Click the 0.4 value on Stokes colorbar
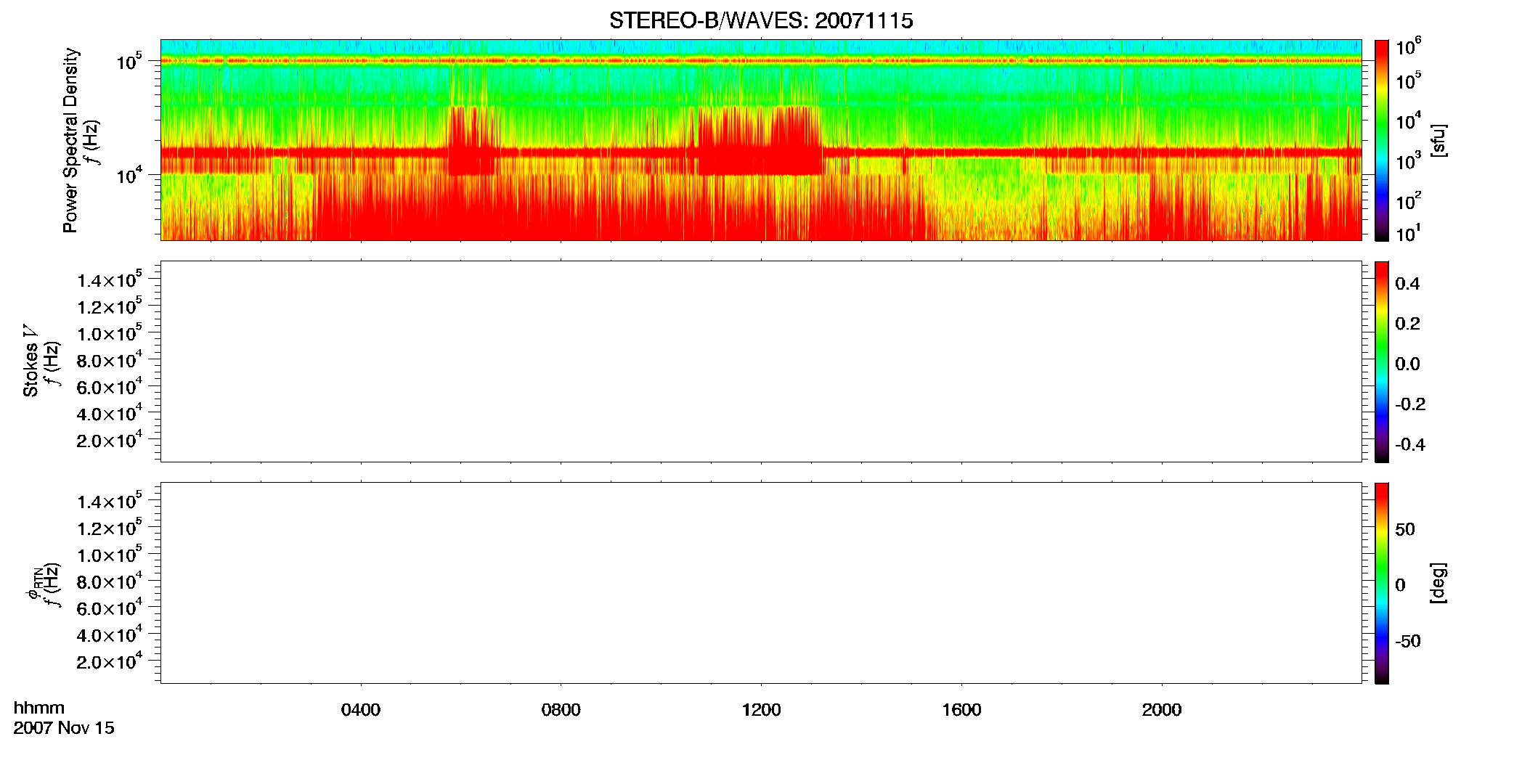 coord(1407,284)
